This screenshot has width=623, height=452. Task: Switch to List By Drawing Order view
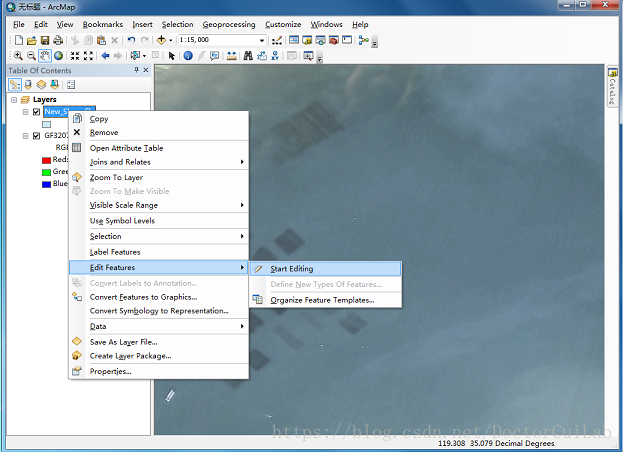(15, 85)
